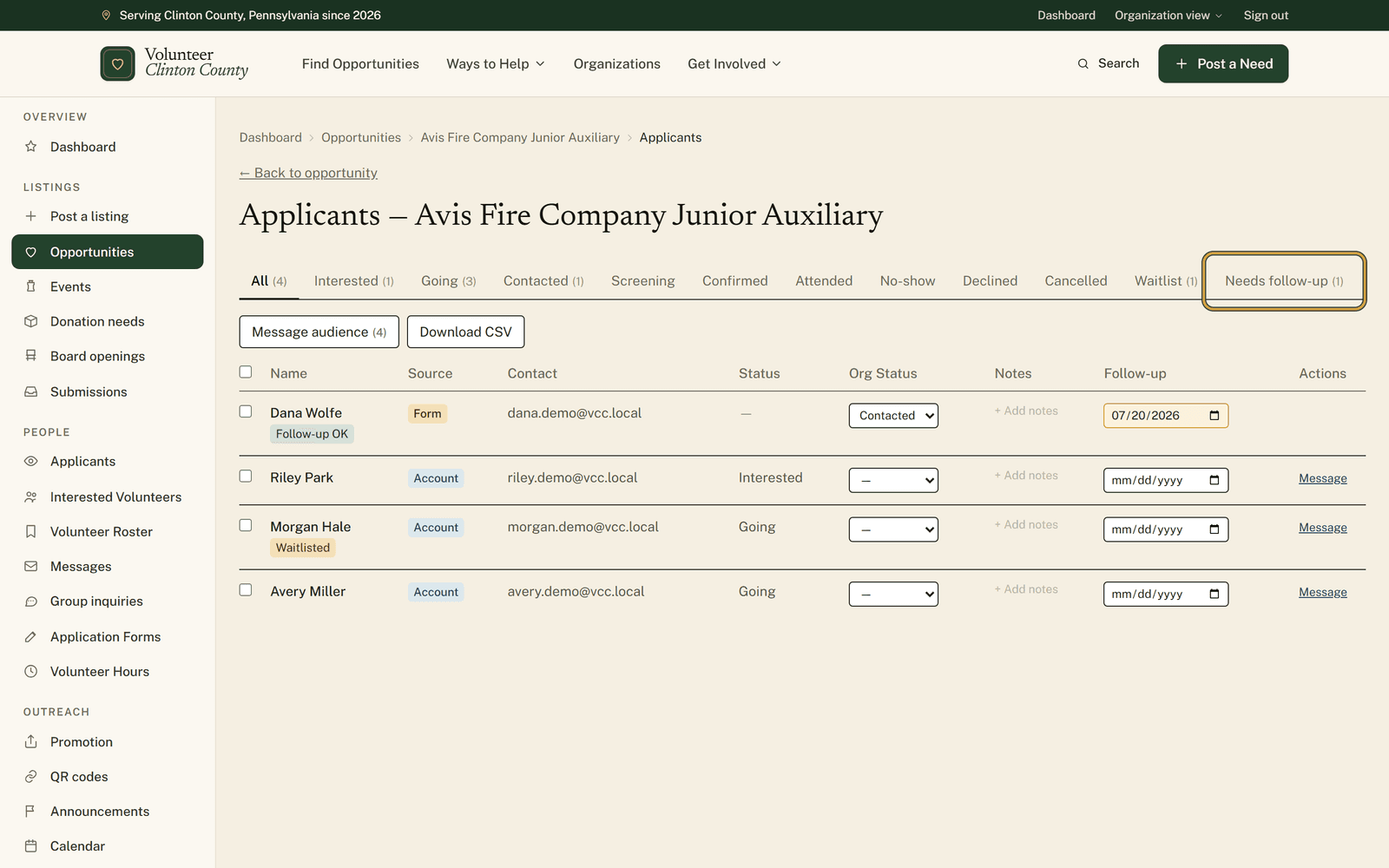The height and width of the screenshot is (868, 1389).
Task: Switch to the Going tab
Action: [449, 281]
